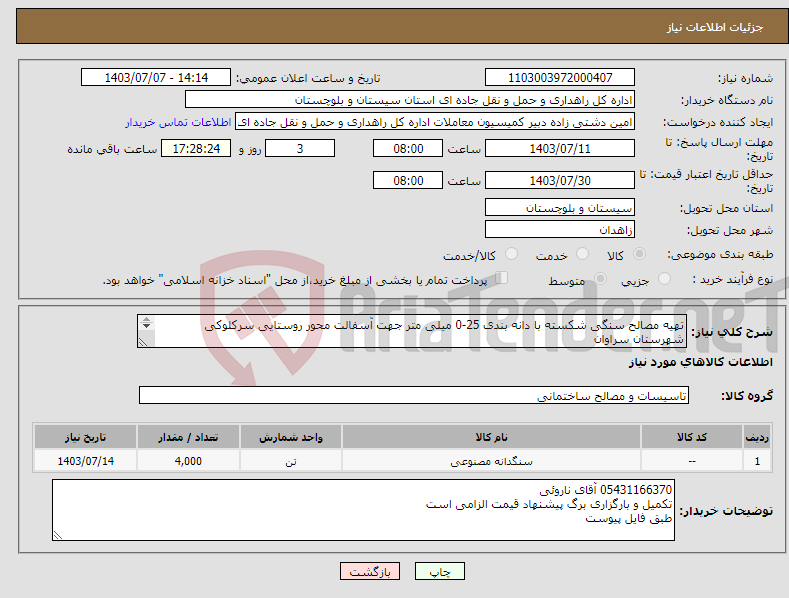The image size is (789, 598).
Task: Click the phone number 05431166370 text
Action: [636, 490]
